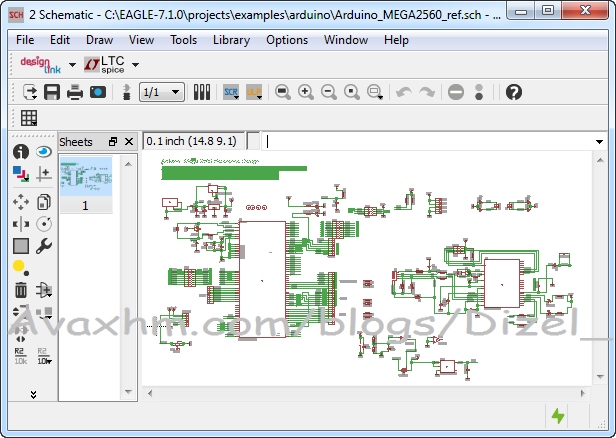Click the Use library books icon
This screenshot has height=438, width=616.
(x=202, y=92)
